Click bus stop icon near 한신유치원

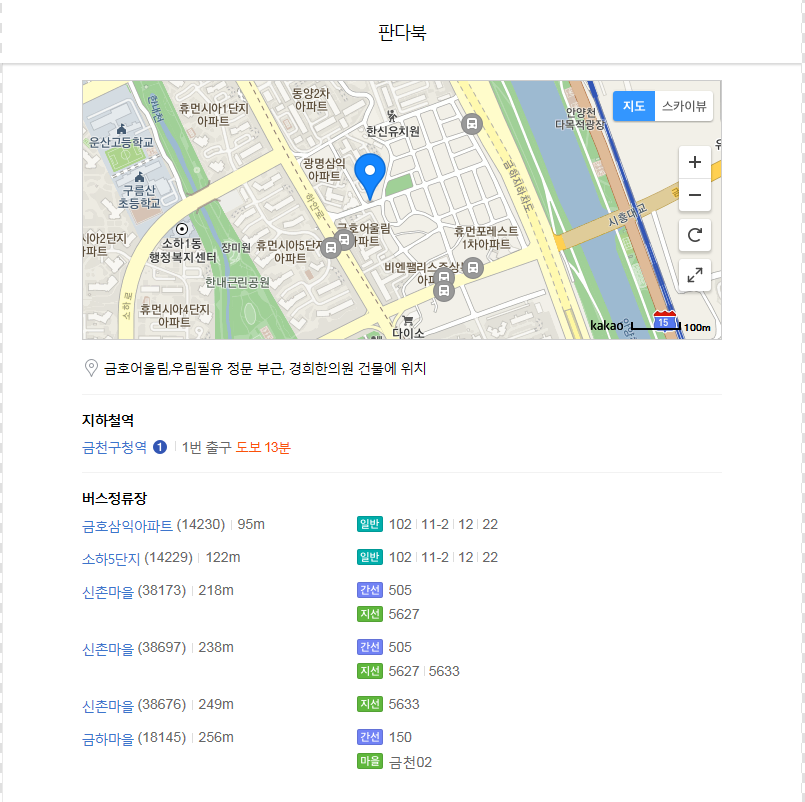[472, 123]
